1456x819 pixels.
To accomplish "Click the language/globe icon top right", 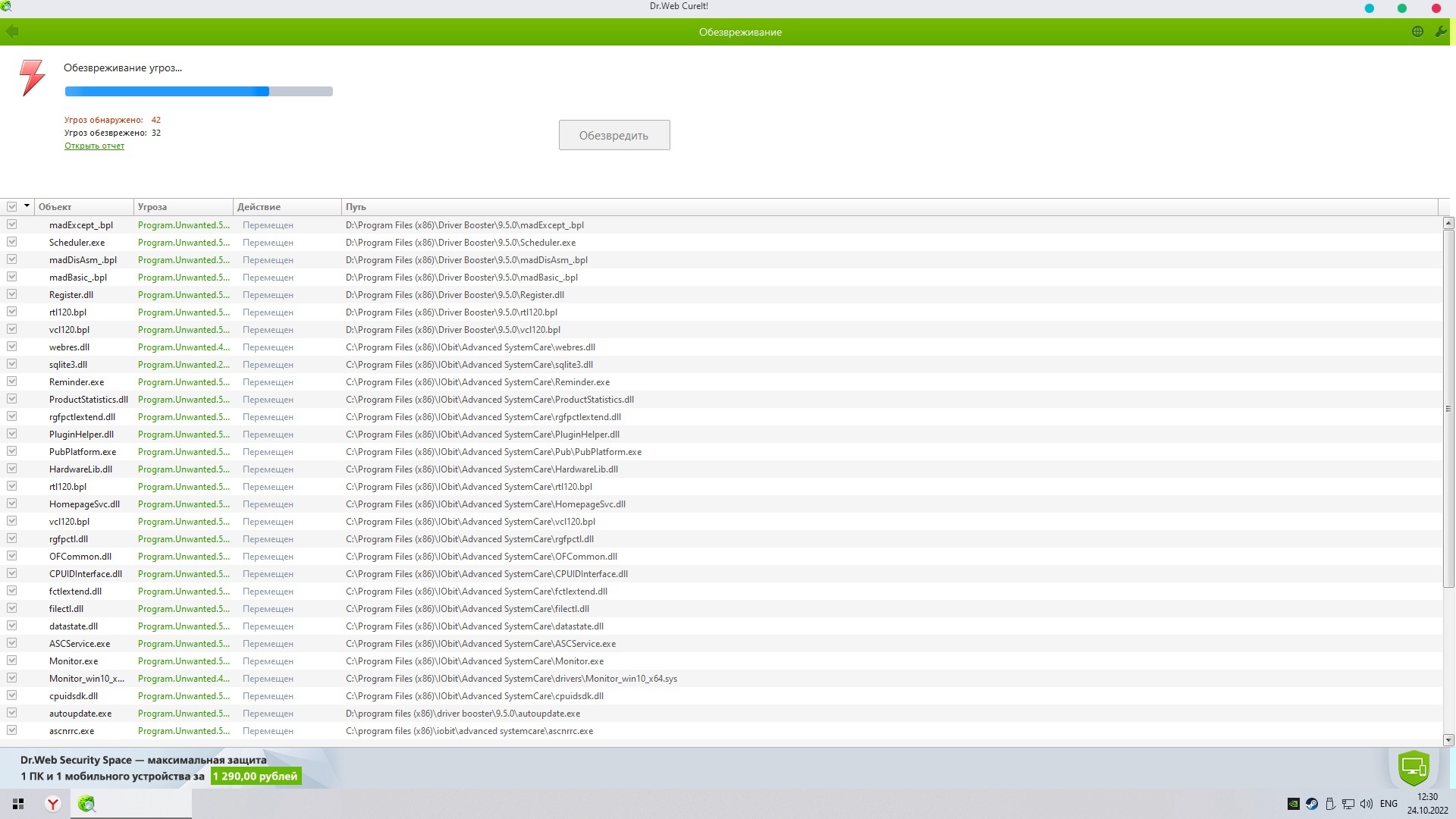I will (x=1418, y=31).
